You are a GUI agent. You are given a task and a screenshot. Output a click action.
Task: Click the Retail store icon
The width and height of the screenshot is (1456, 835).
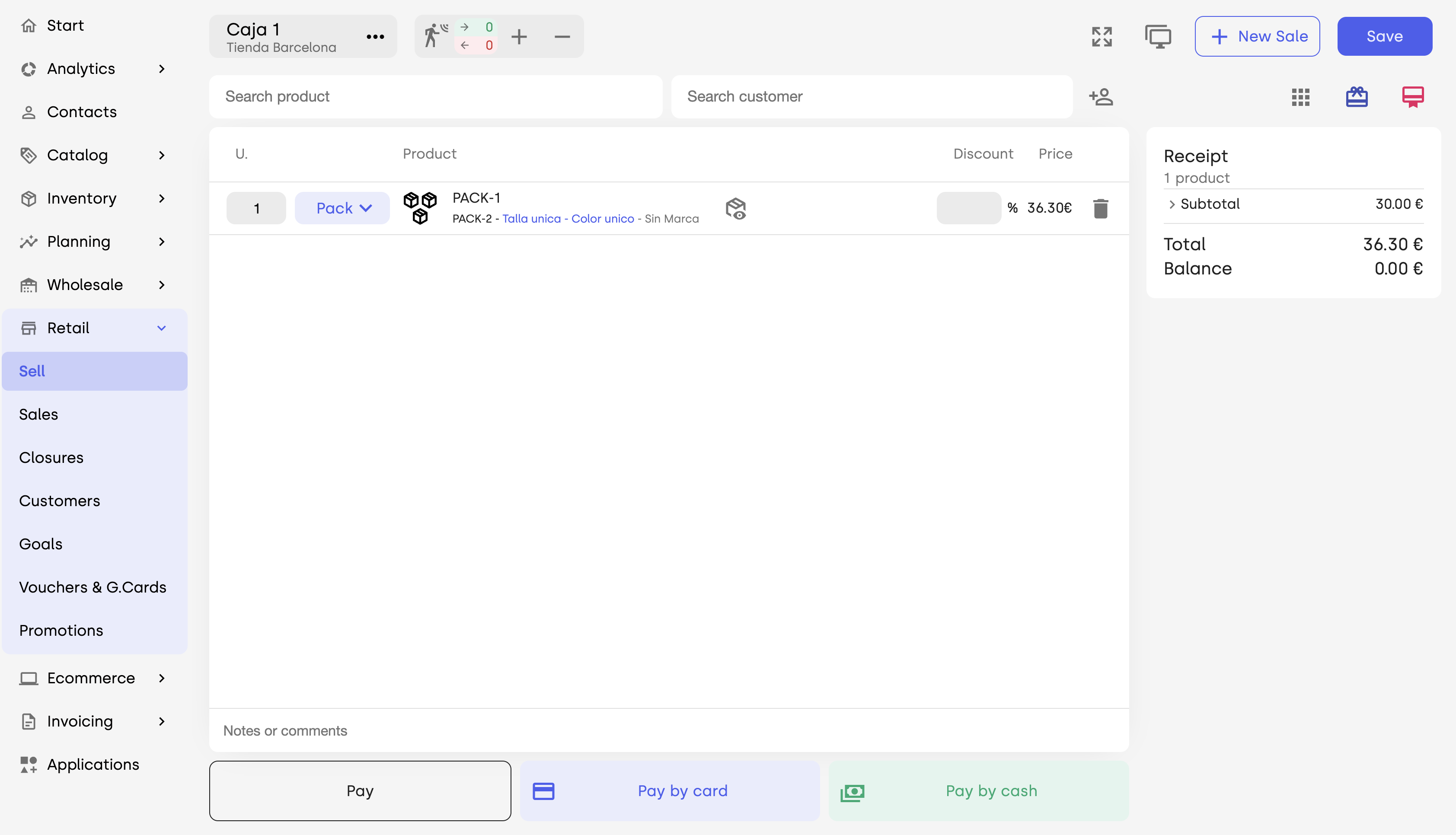29,328
